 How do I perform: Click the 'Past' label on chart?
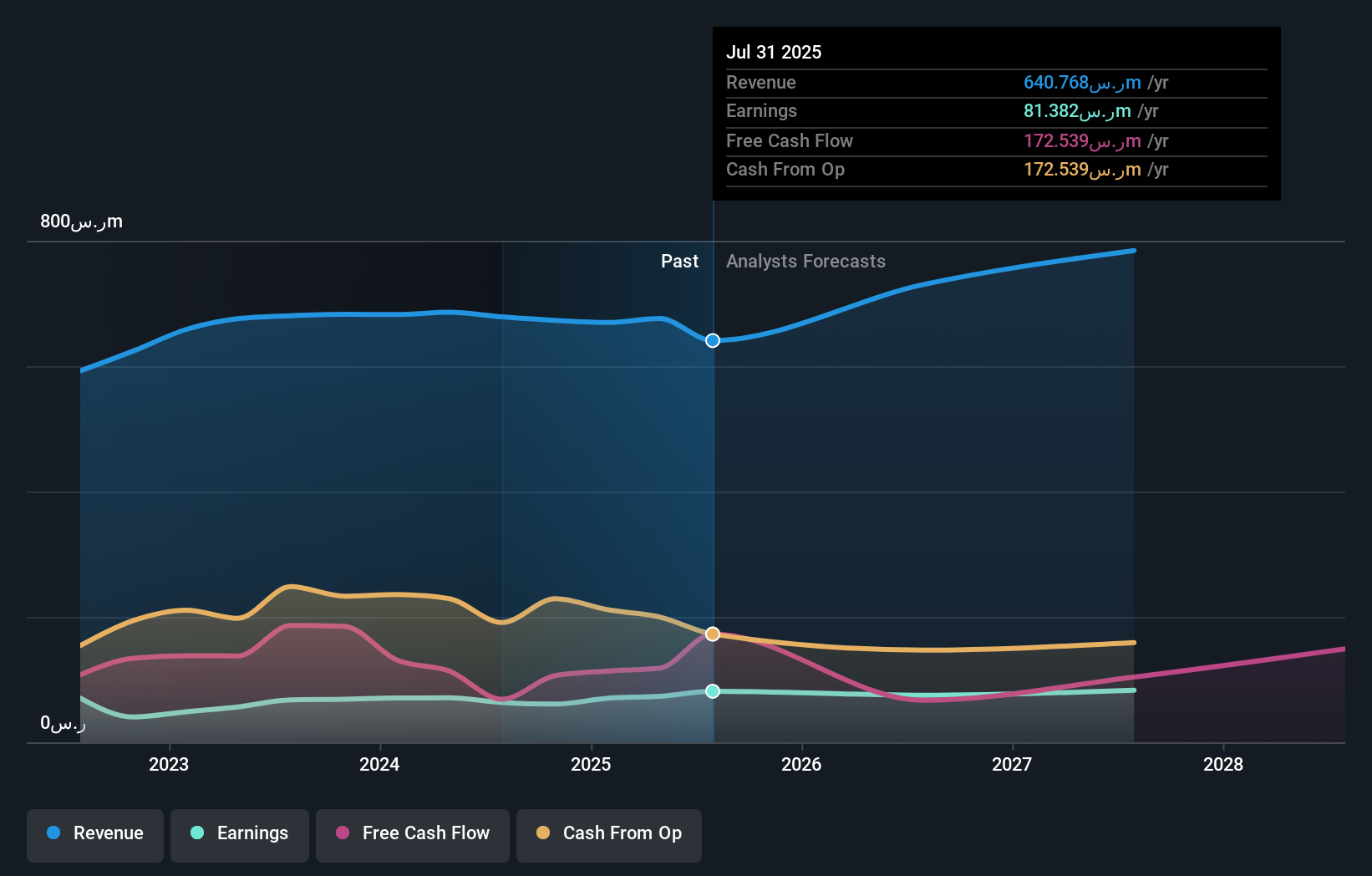[x=679, y=261]
